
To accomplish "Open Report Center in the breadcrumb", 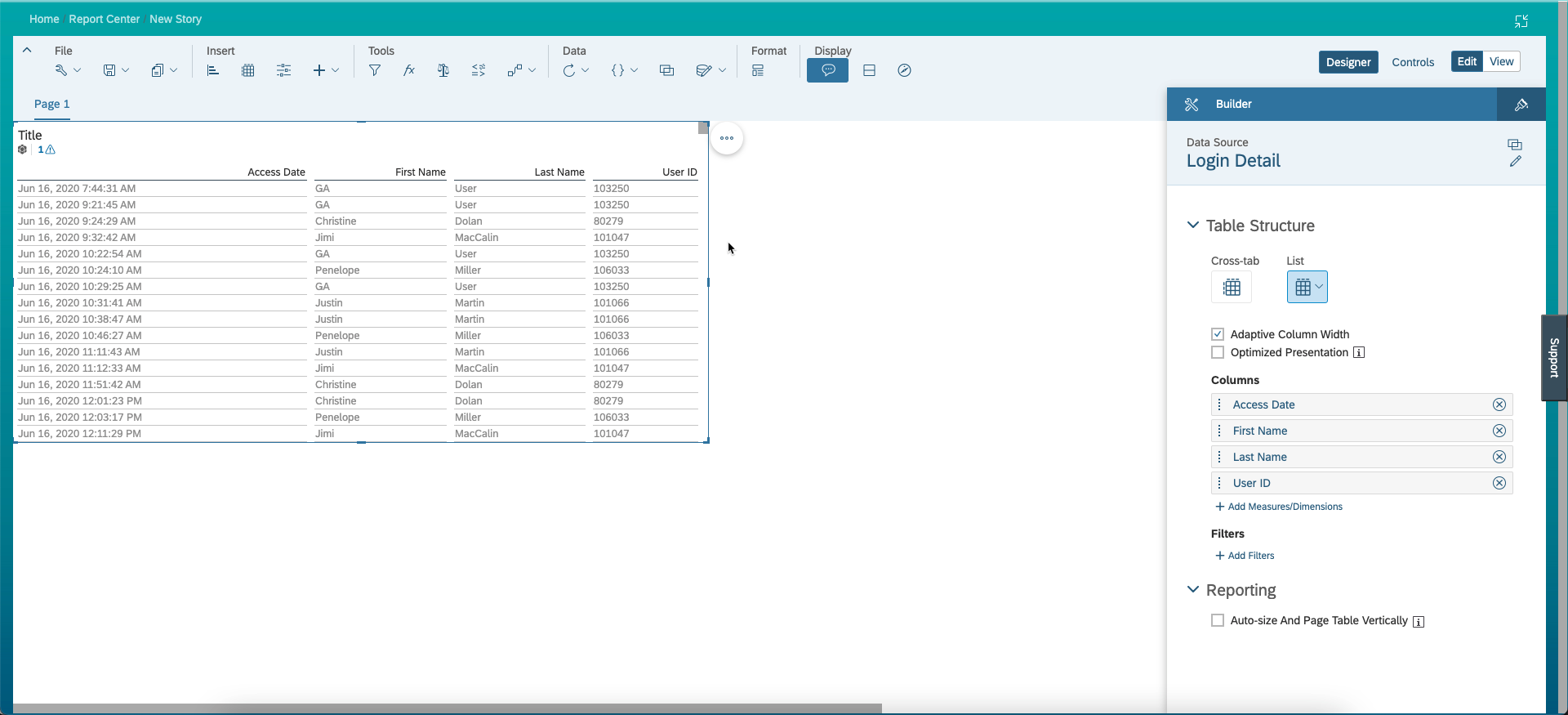I will click(x=105, y=19).
